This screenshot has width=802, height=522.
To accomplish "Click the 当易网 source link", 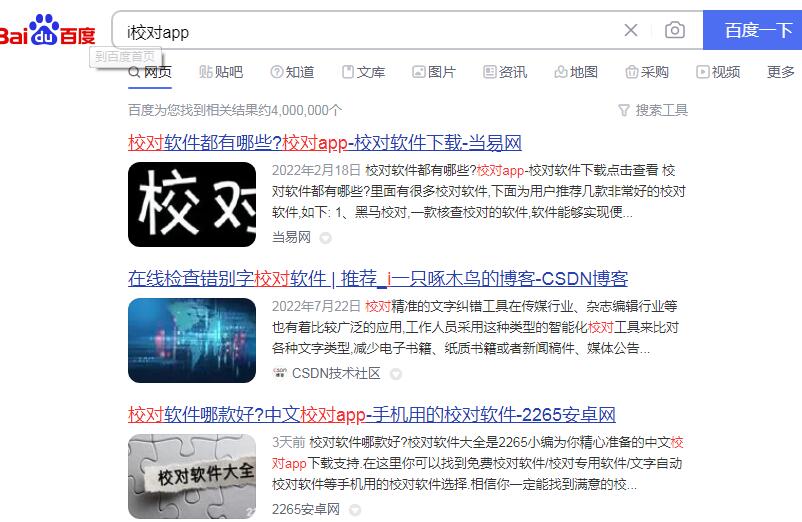I will click(x=291, y=237).
